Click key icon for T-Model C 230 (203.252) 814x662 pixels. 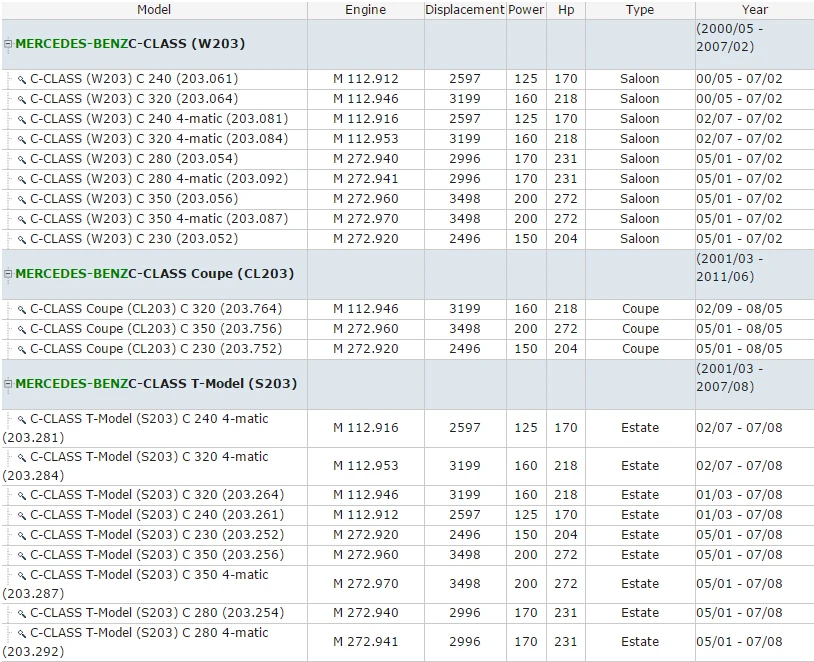[x=22, y=535]
